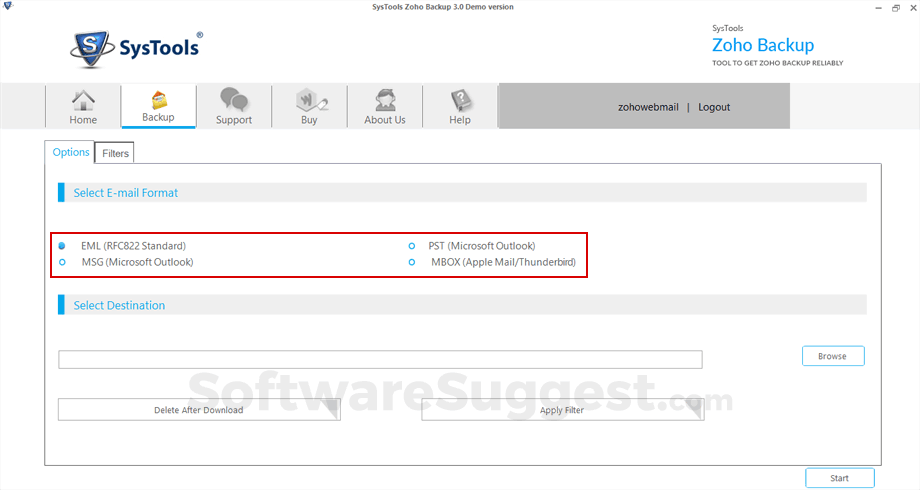Click the SysTools logo
The width and height of the screenshot is (920, 490).
pyautogui.click(x=137, y=48)
